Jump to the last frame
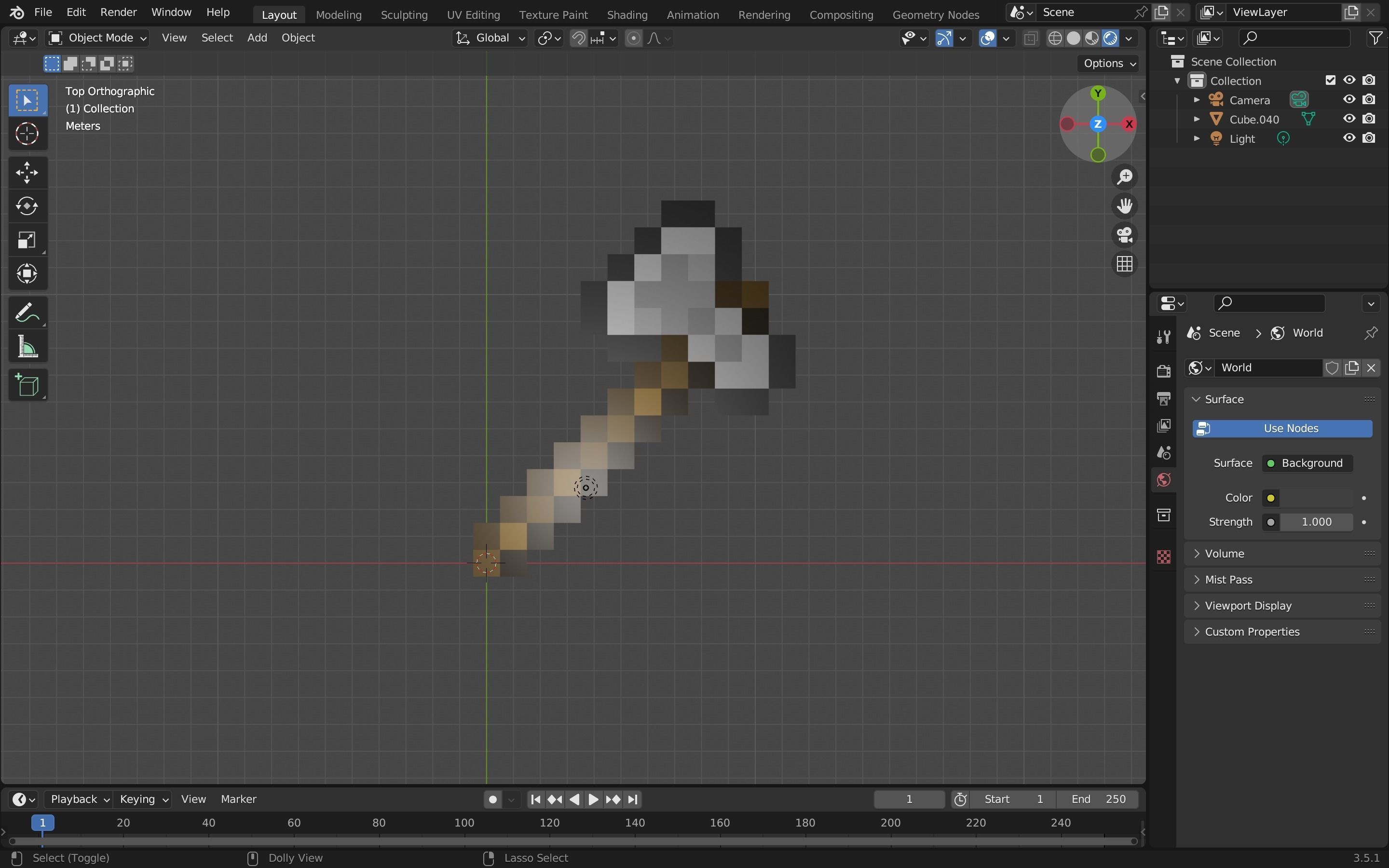The height and width of the screenshot is (868, 1389). coord(632,799)
